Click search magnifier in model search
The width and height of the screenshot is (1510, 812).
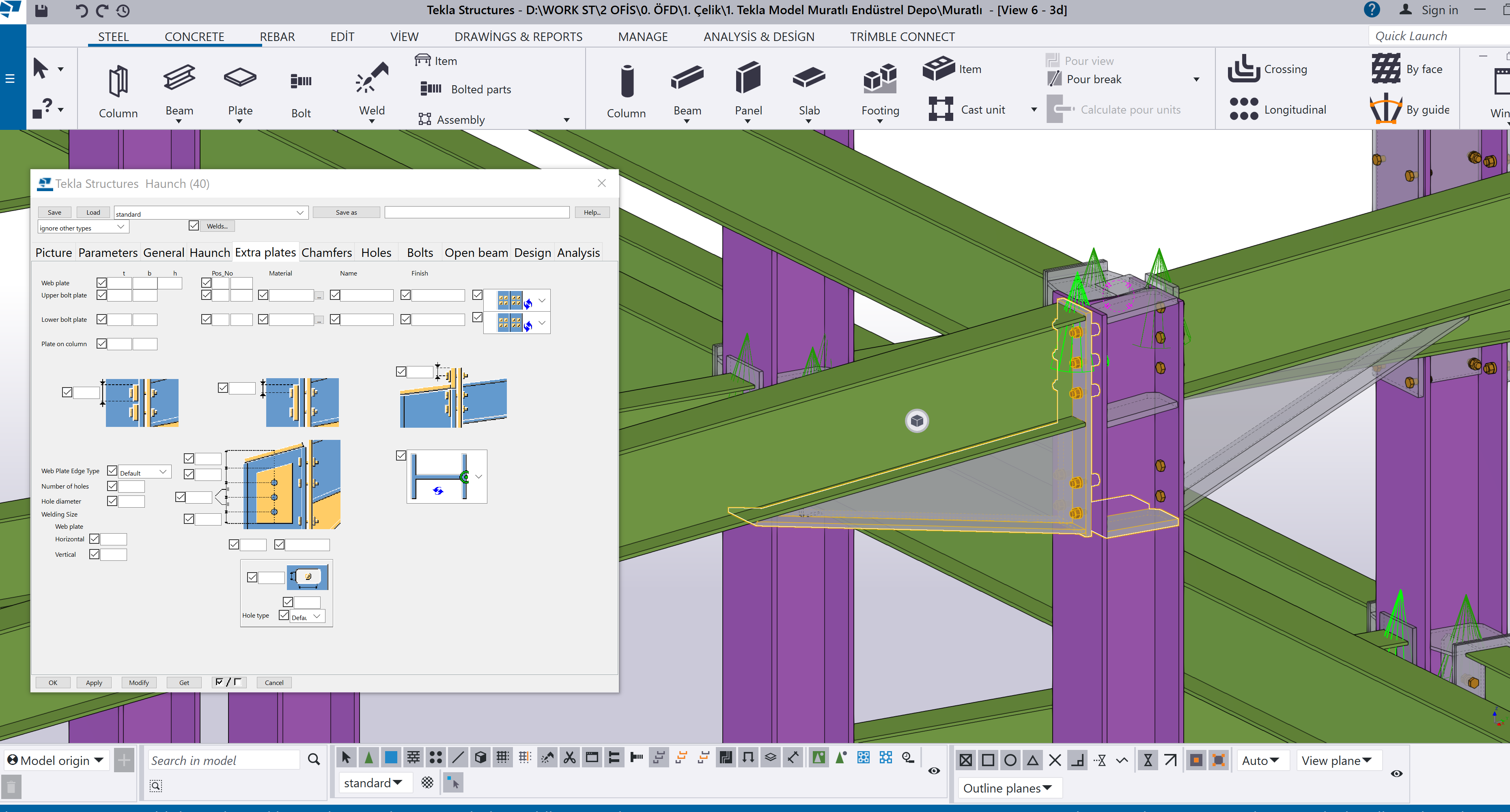coord(314,760)
